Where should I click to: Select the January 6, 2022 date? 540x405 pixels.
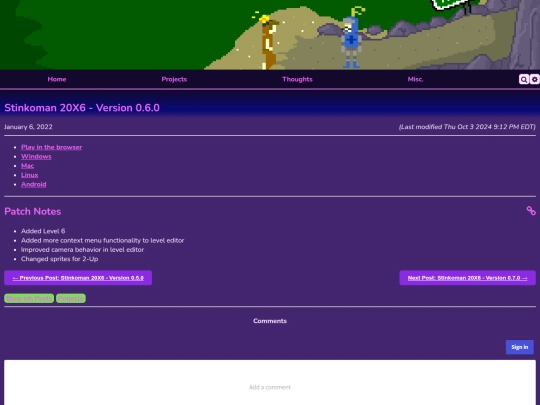pyautogui.click(x=28, y=127)
